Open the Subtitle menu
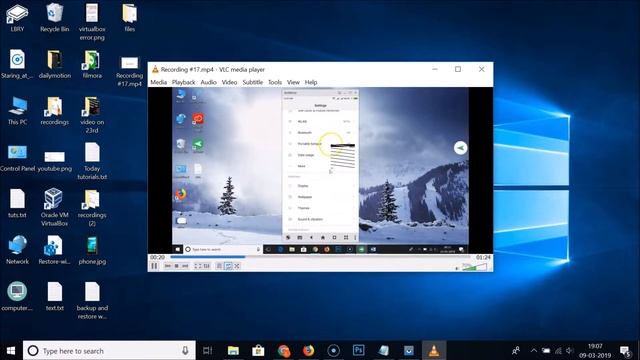 coord(253,82)
